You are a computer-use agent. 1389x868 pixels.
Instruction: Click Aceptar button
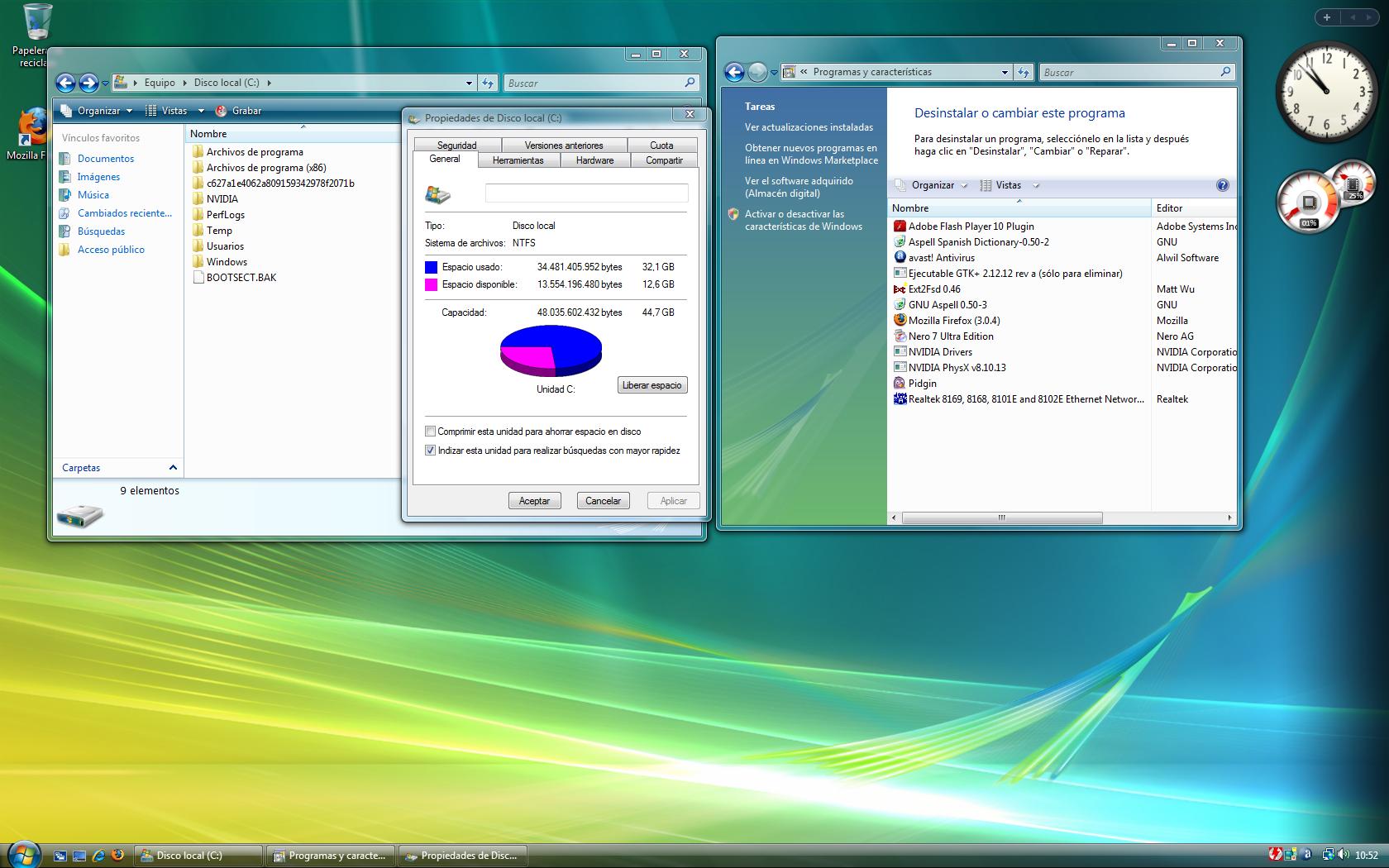[x=534, y=501]
